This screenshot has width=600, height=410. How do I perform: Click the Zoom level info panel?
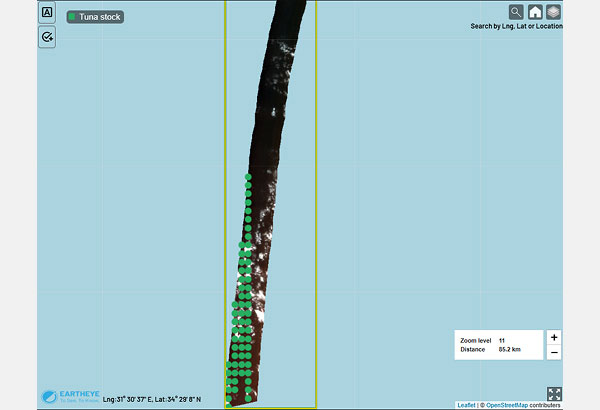[x=499, y=345]
